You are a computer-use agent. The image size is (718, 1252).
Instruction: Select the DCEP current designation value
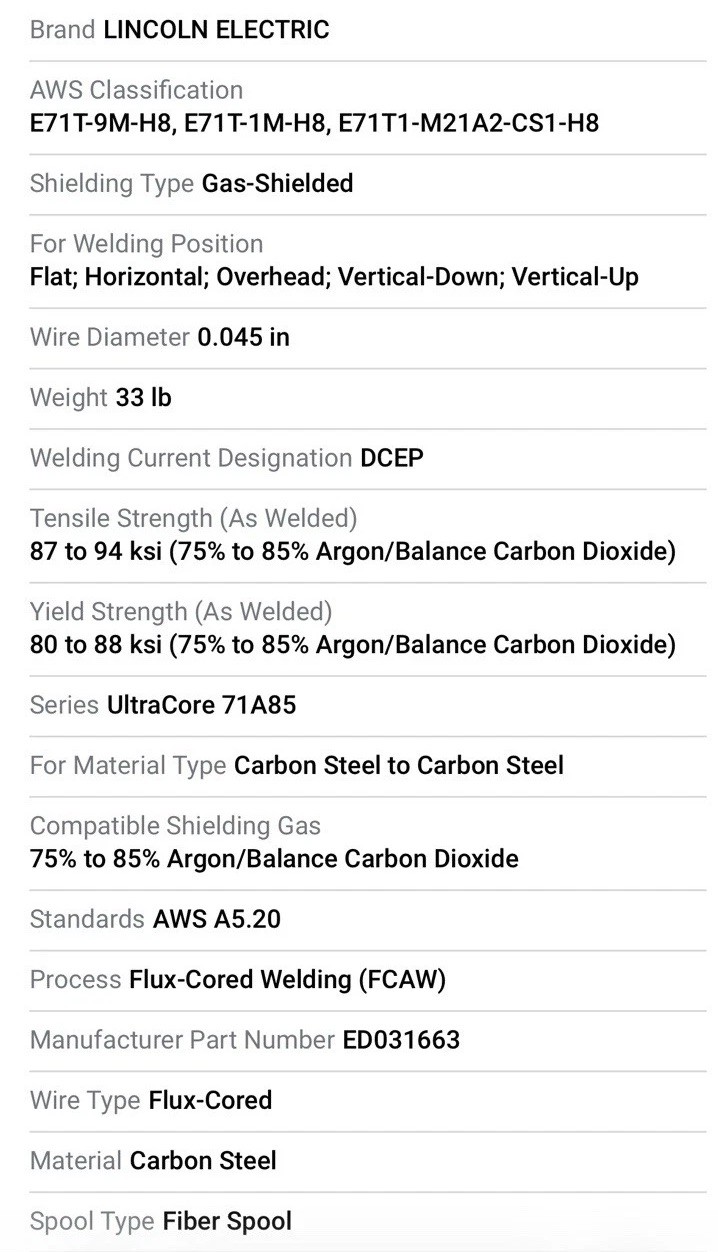392,458
